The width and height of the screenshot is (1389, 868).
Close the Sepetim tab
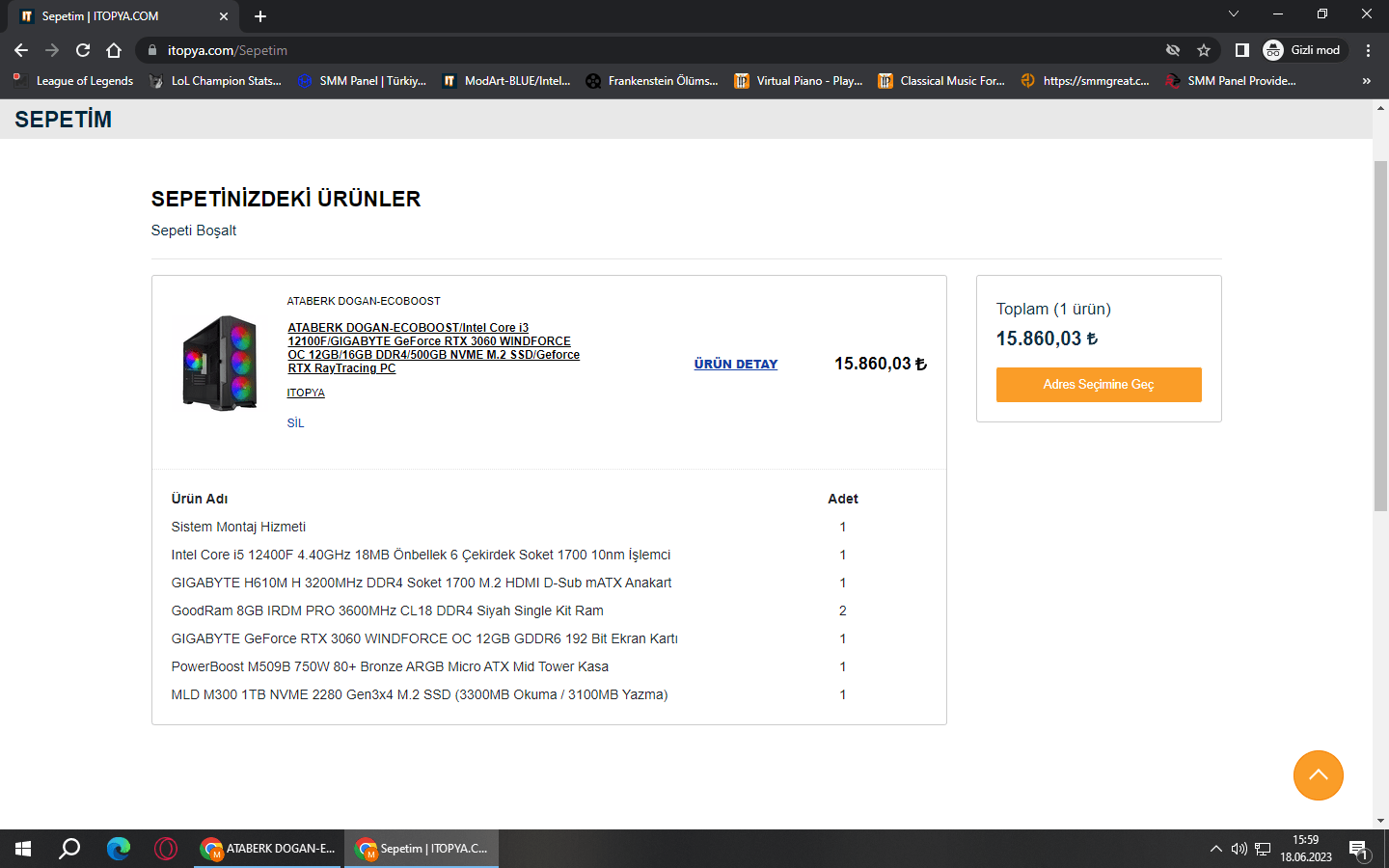coord(224,16)
